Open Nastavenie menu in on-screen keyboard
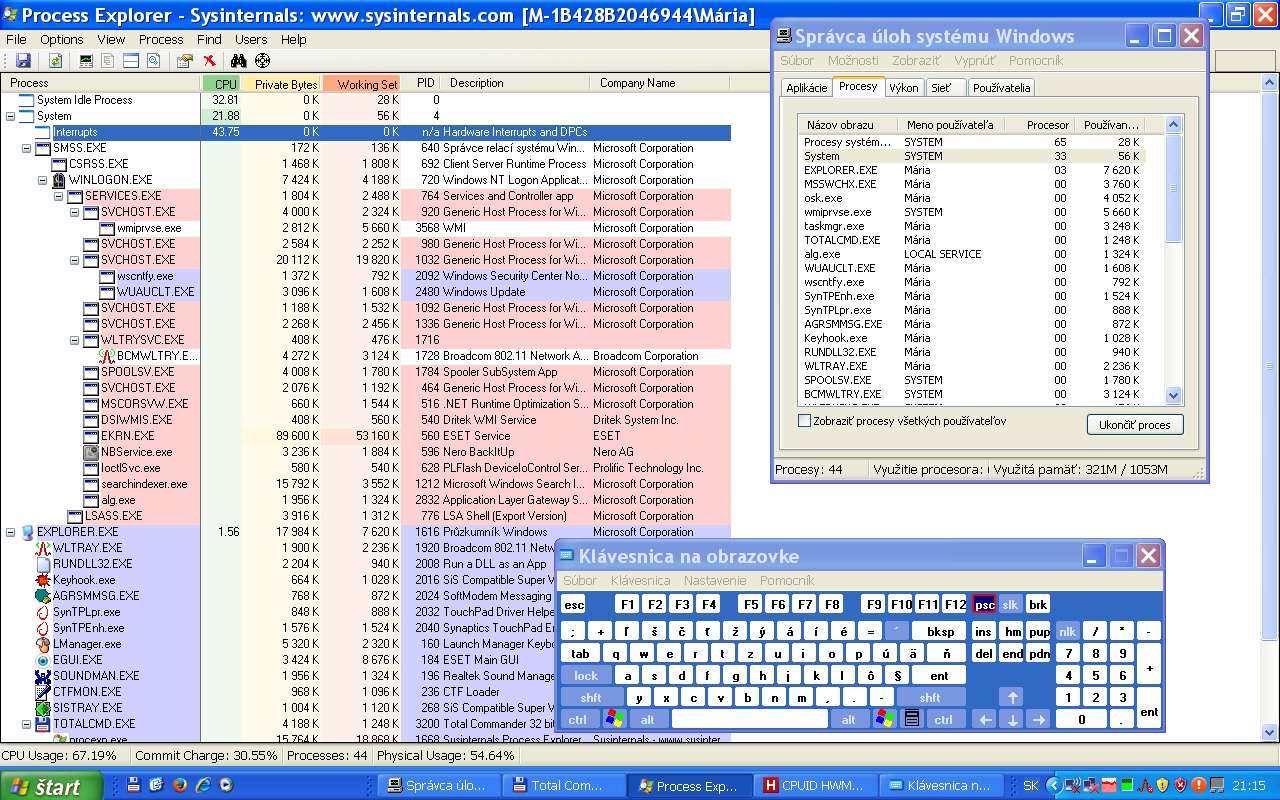1280x800 pixels. click(x=714, y=580)
